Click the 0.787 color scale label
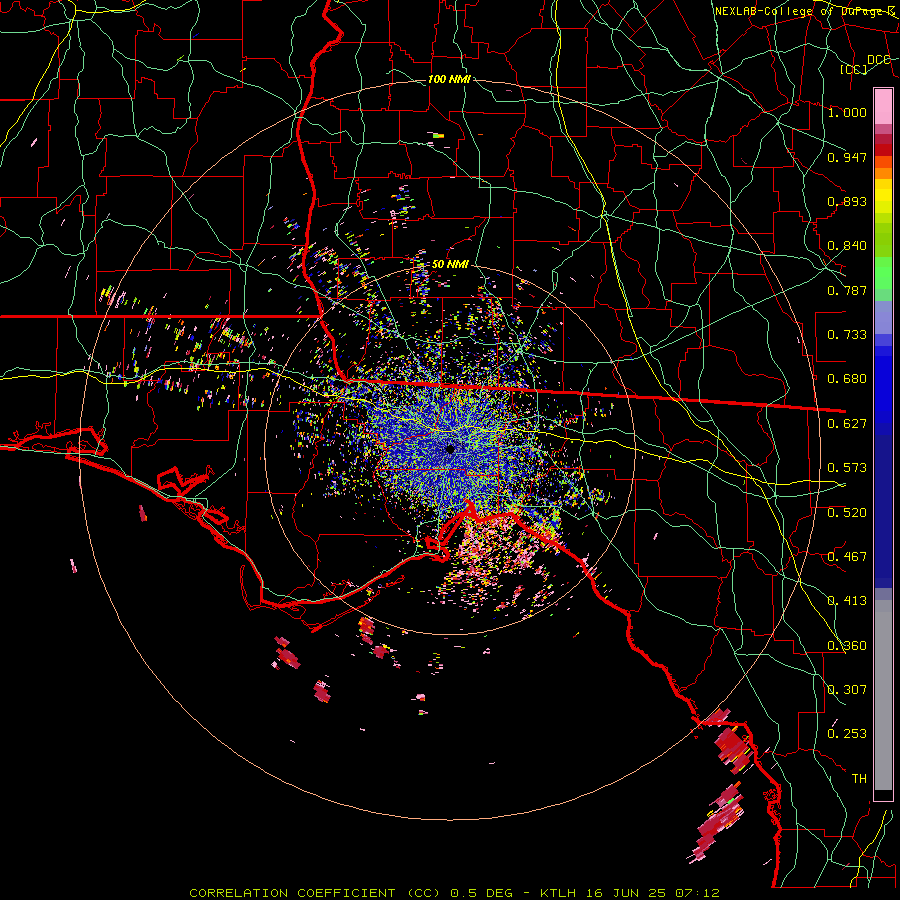The width and height of the screenshot is (900, 900). [x=847, y=290]
